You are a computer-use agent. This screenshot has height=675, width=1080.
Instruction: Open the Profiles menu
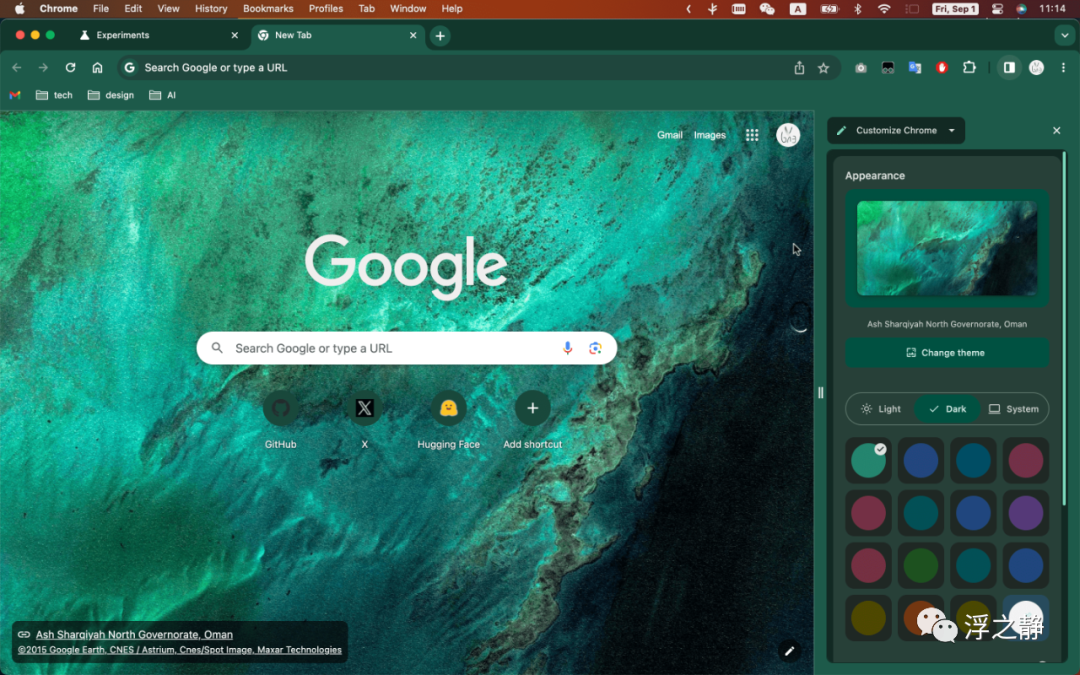click(x=326, y=9)
